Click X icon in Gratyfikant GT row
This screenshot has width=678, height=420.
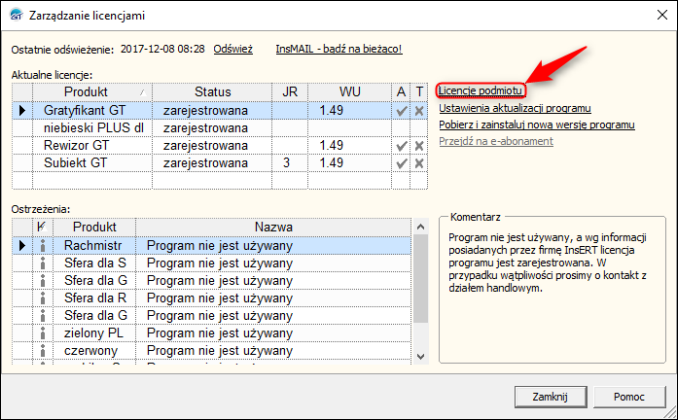[419, 111]
